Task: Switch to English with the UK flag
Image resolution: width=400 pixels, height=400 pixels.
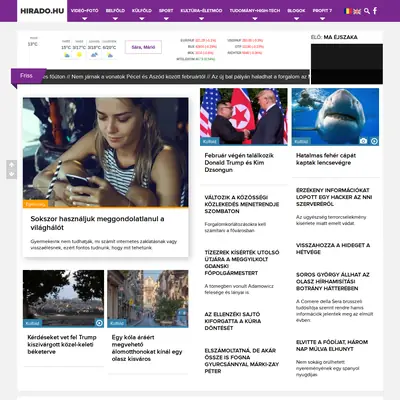Action: pyautogui.click(x=357, y=11)
